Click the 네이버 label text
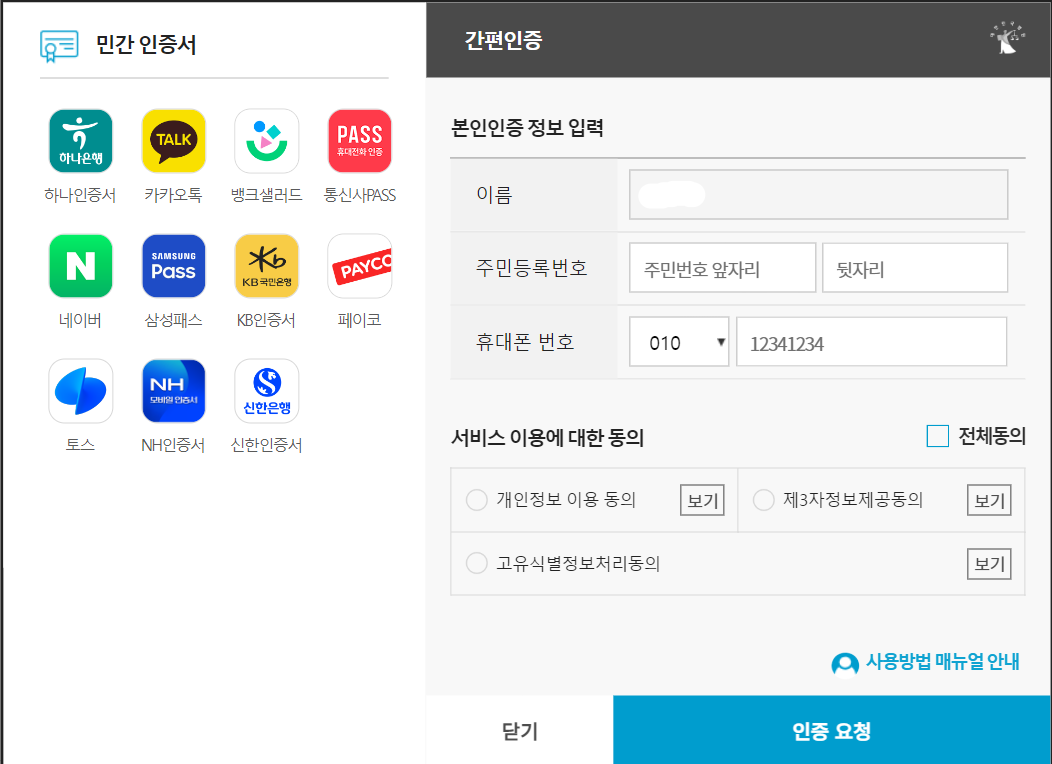This screenshot has width=1052, height=764. pyautogui.click(x=80, y=320)
